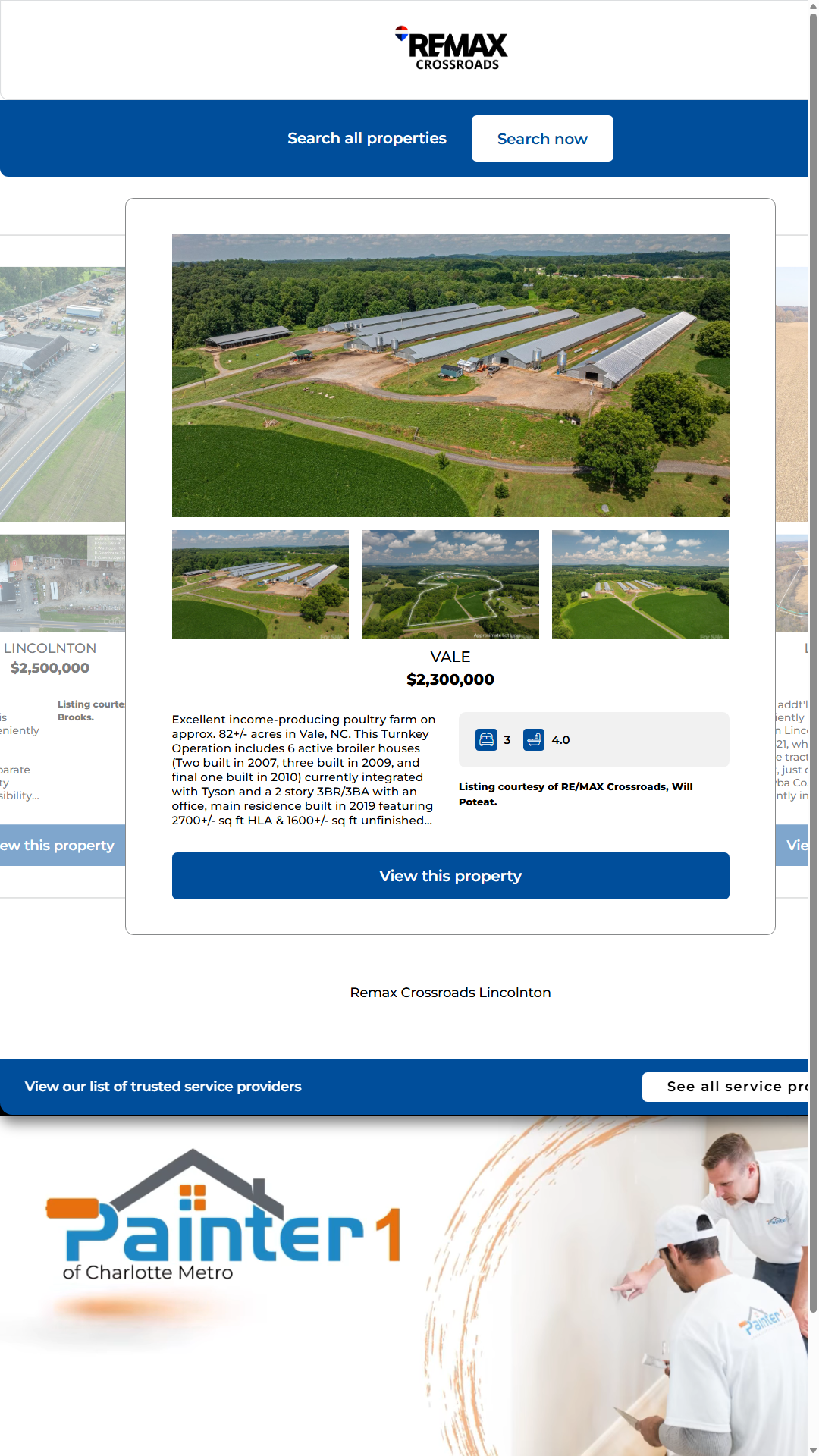Click the RE/MAX Crossroads logo
Screen dimensions: 819x1456
[x=451, y=49]
